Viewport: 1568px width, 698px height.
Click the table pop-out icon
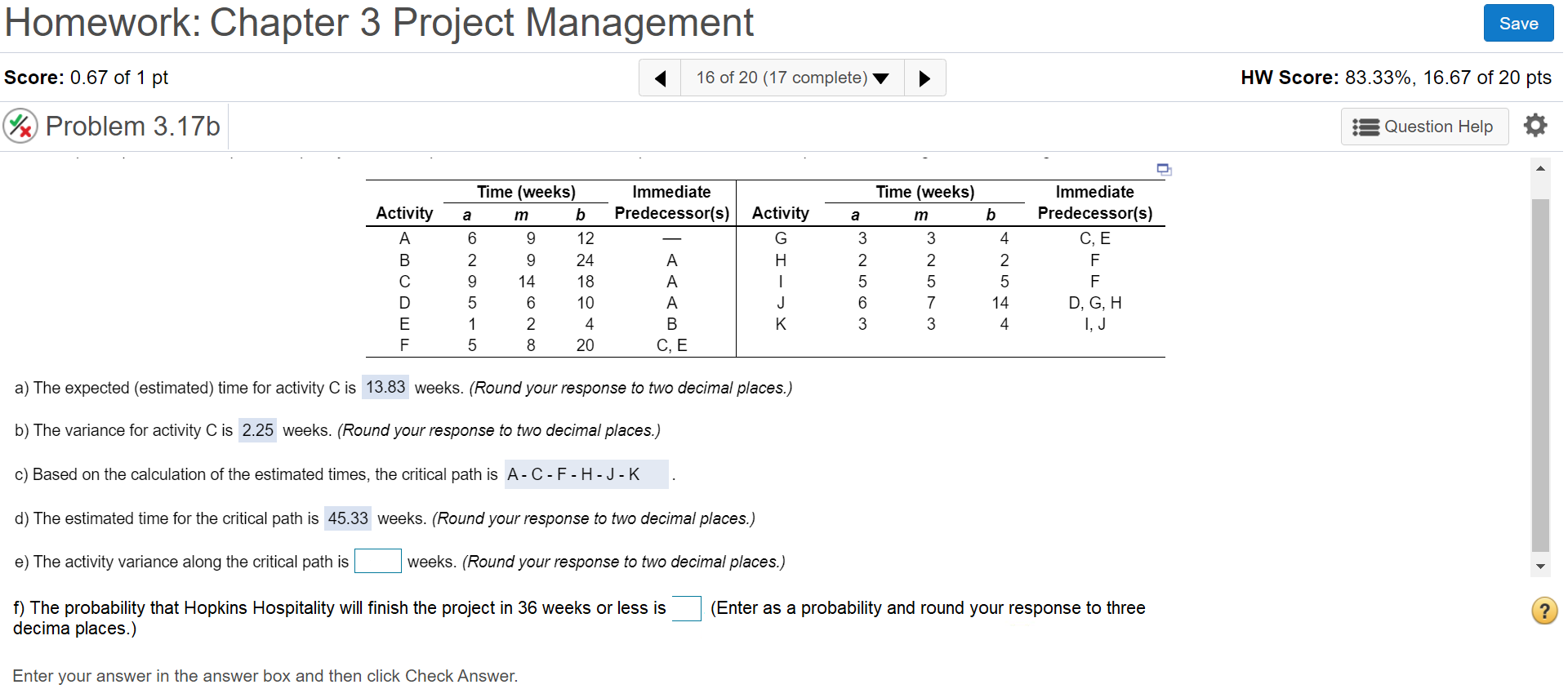[x=1164, y=170]
